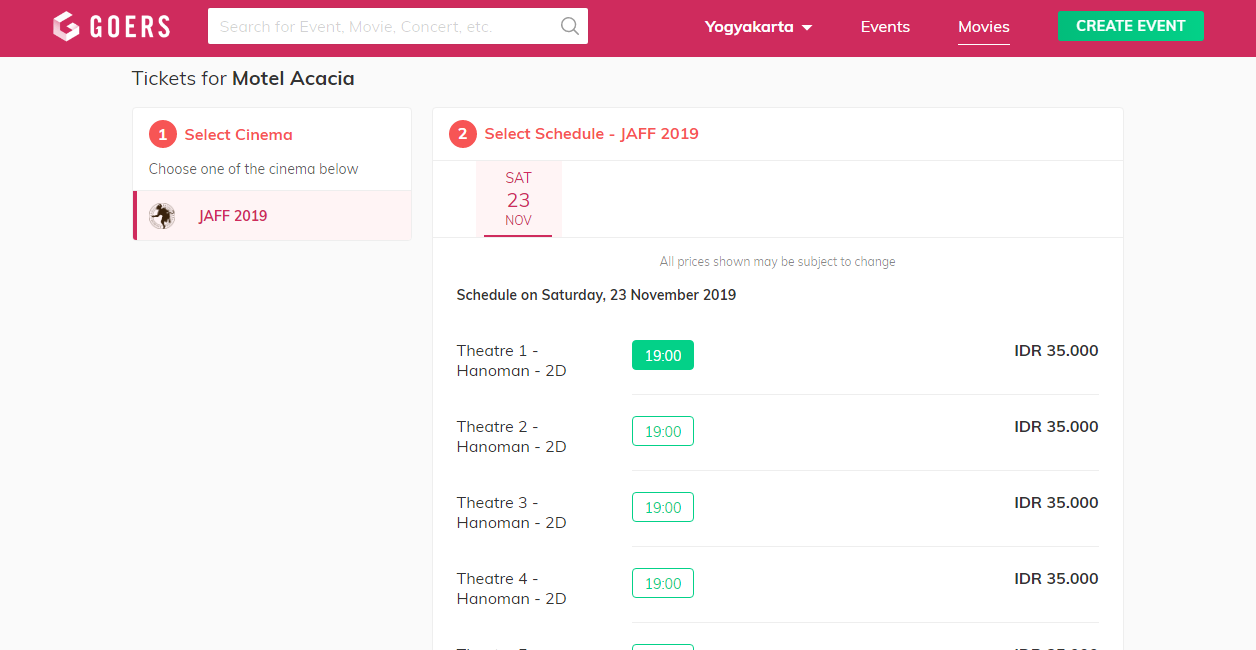Image resolution: width=1256 pixels, height=650 pixels.
Task: Click the Select Schedule - JAFF 2019 heading
Action: coord(591,134)
